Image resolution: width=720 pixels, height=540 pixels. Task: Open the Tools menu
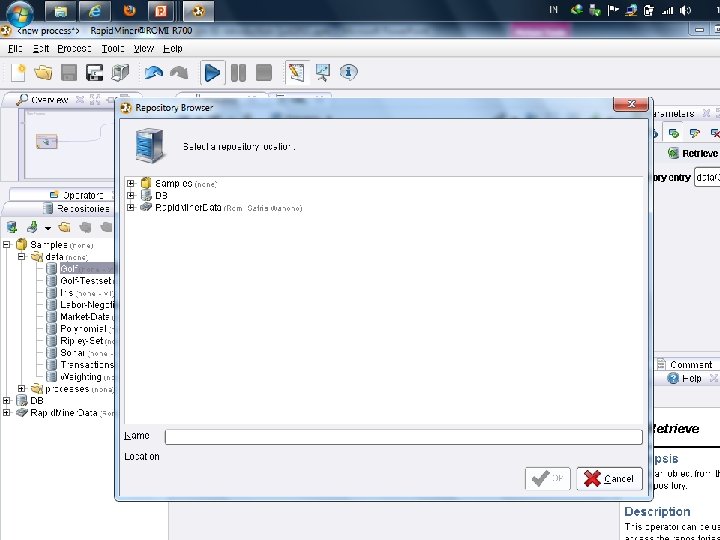point(113,49)
